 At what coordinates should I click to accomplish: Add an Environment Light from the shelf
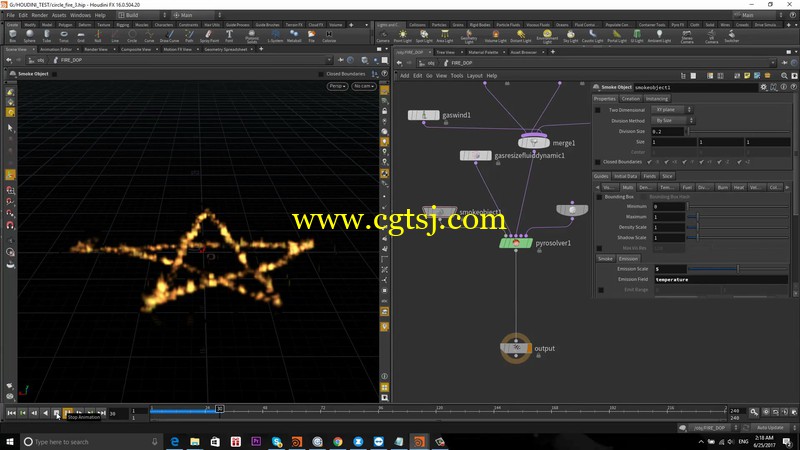click(x=547, y=36)
